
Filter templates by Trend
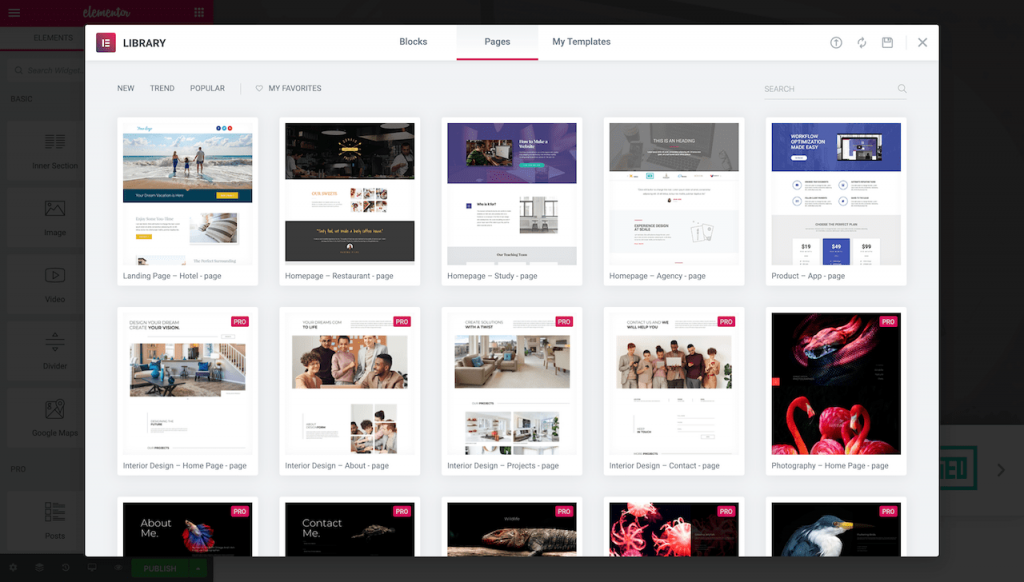point(162,88)
